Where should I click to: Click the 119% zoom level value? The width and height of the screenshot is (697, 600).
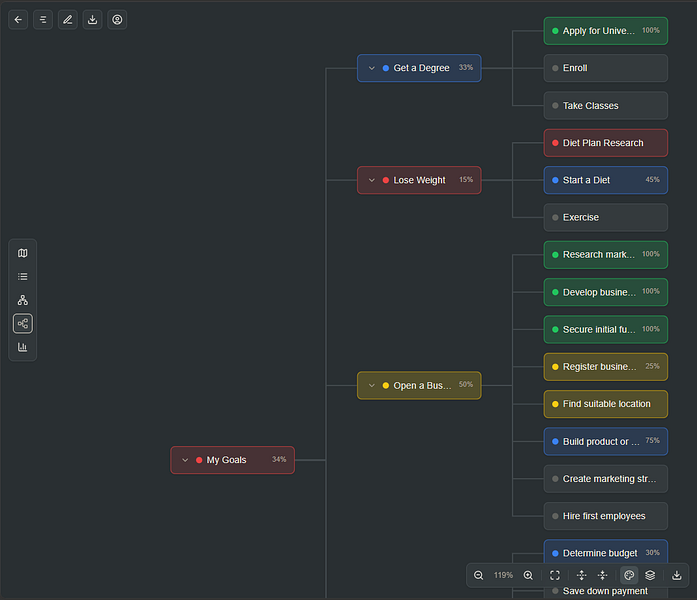coord(503,575)
